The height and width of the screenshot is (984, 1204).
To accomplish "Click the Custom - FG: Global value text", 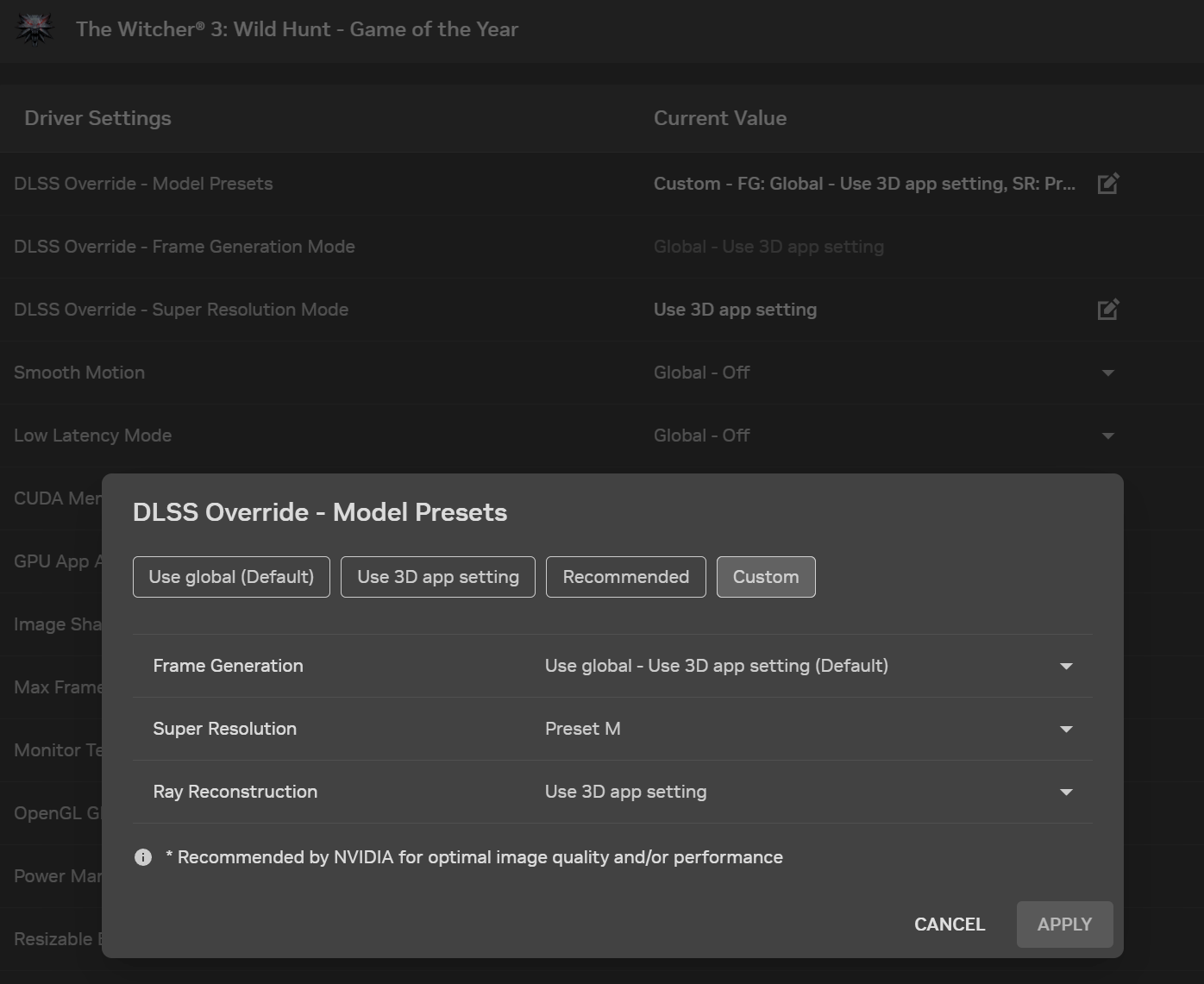I will [x=864, y=184].
